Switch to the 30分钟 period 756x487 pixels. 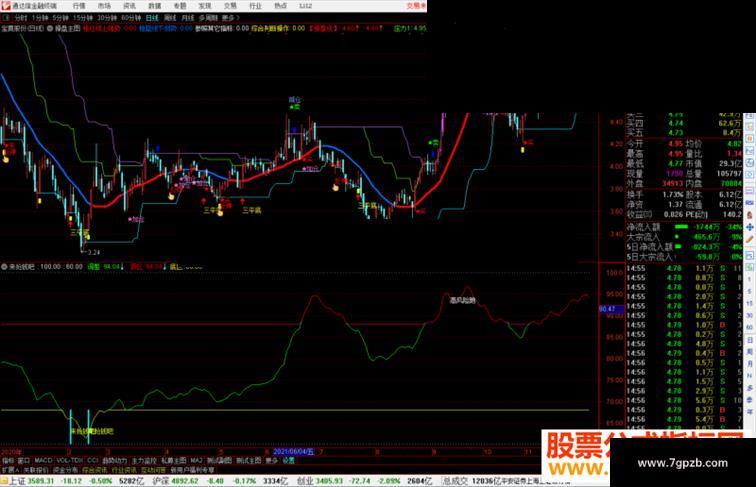(x=107, y=18)
